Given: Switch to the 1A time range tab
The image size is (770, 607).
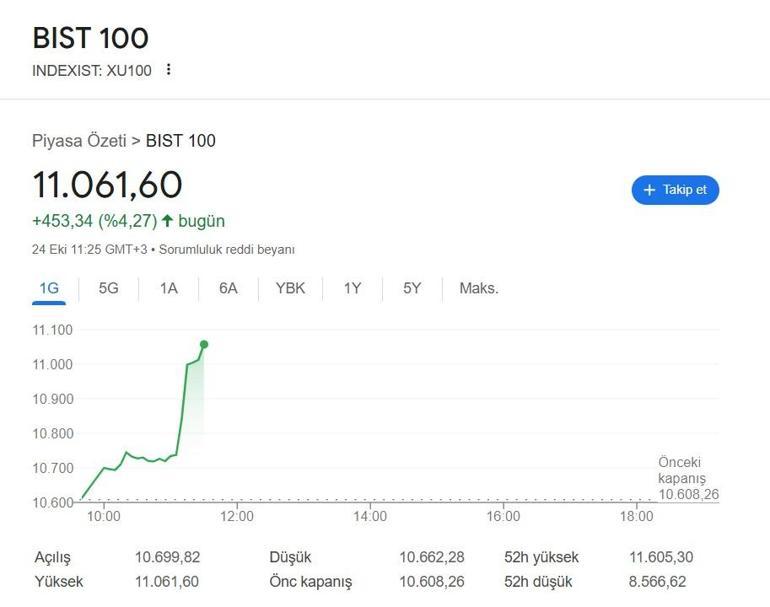Looking at the screenshot, I should [168, 288].
